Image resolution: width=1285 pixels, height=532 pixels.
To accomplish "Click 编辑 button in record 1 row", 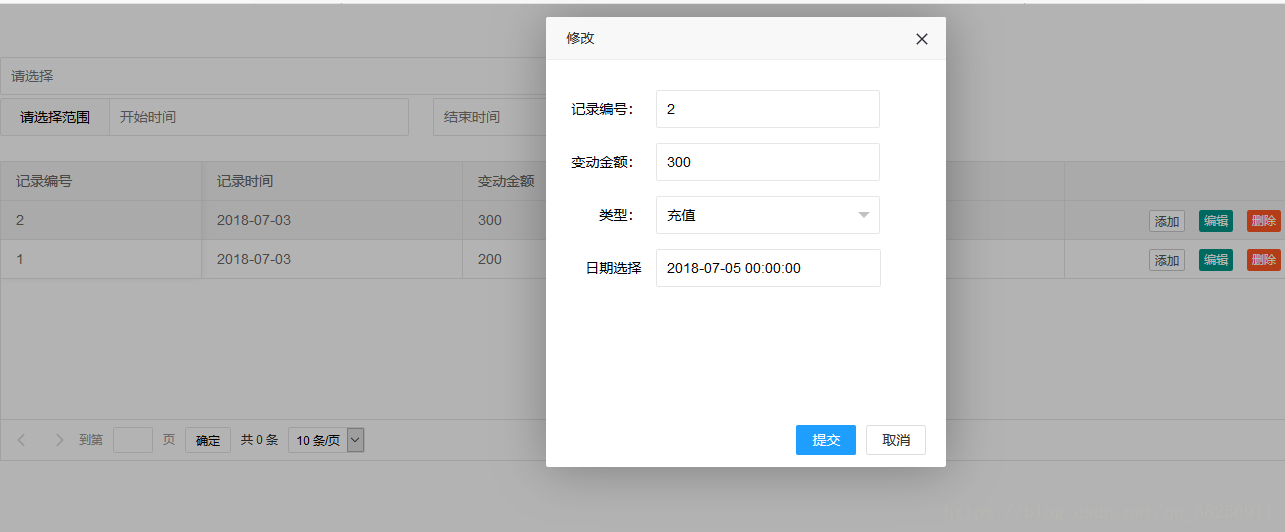I will (1216, 260).
